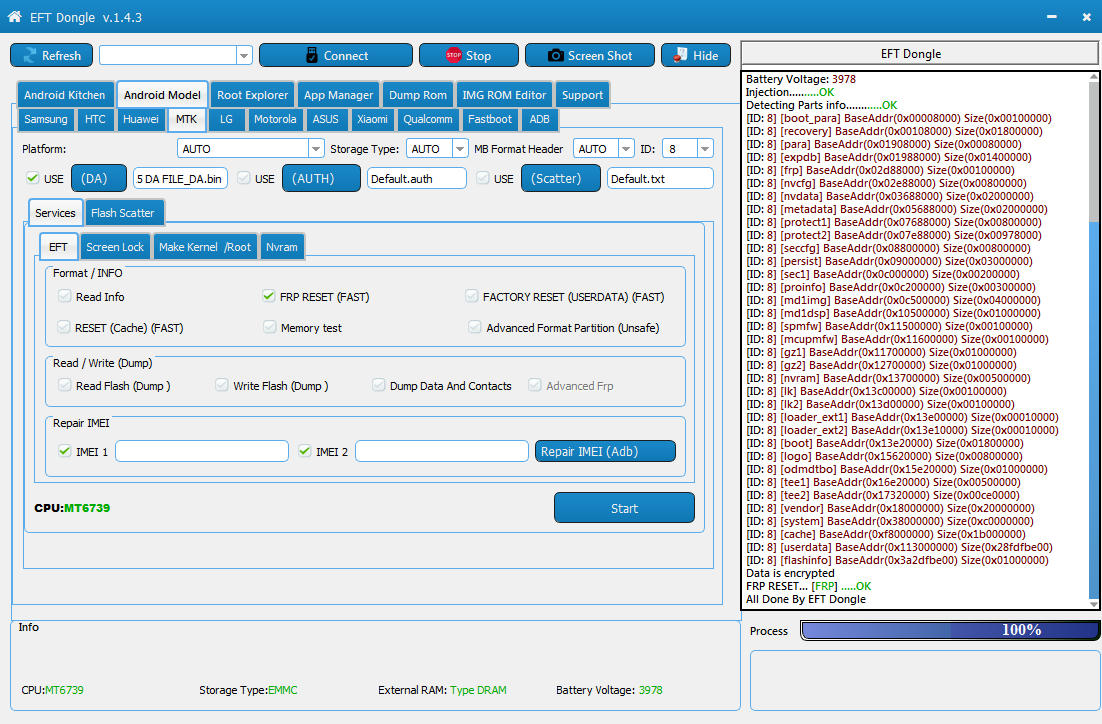
Task: Check Read Flash (Dump) option
Action: point(65,385)
